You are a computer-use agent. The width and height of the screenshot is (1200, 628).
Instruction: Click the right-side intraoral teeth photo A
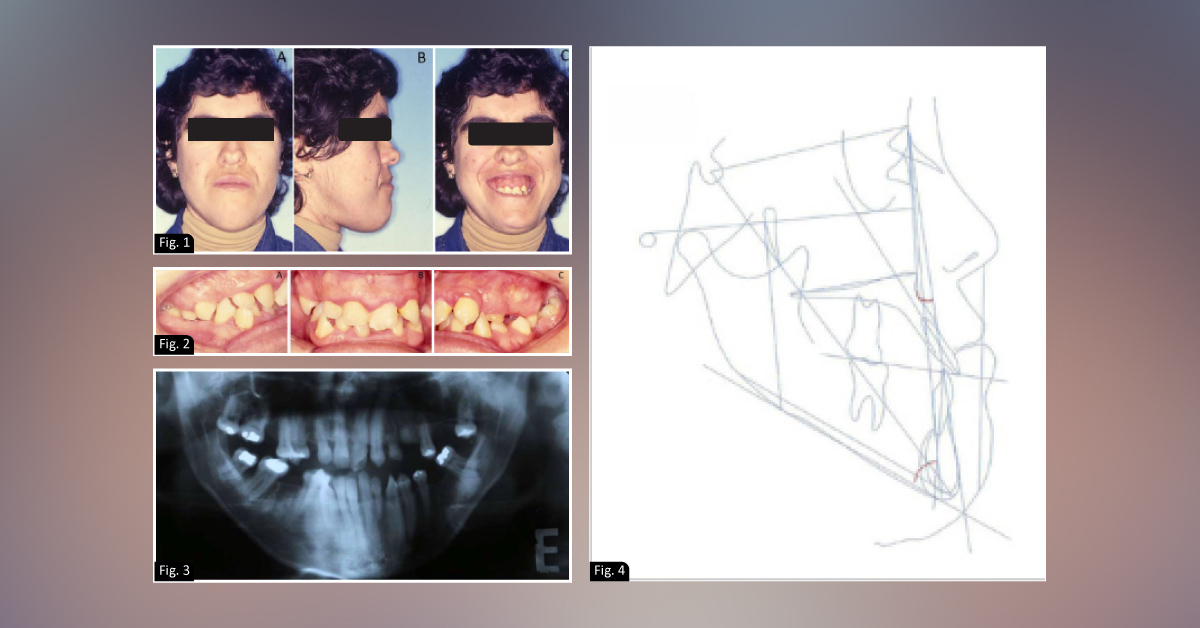(x=221, y=311)
